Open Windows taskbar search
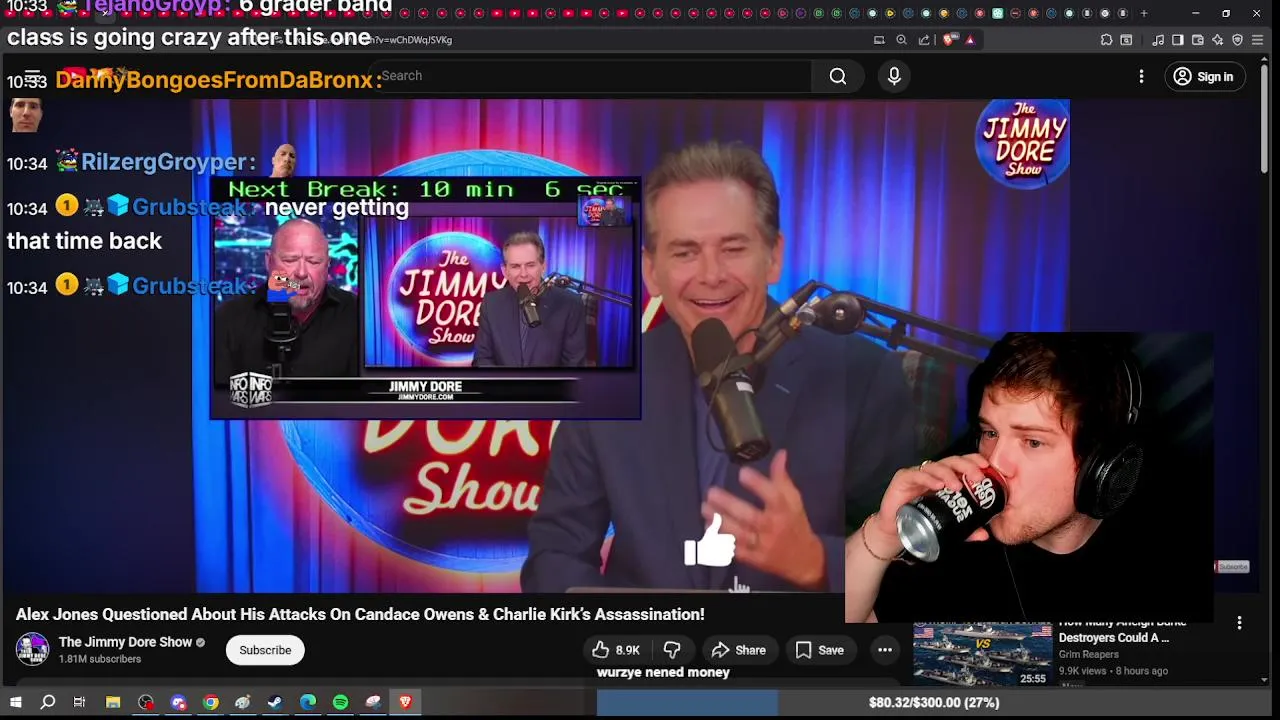The width and height of the screenshot is (1280, 720). coord(47,702)
